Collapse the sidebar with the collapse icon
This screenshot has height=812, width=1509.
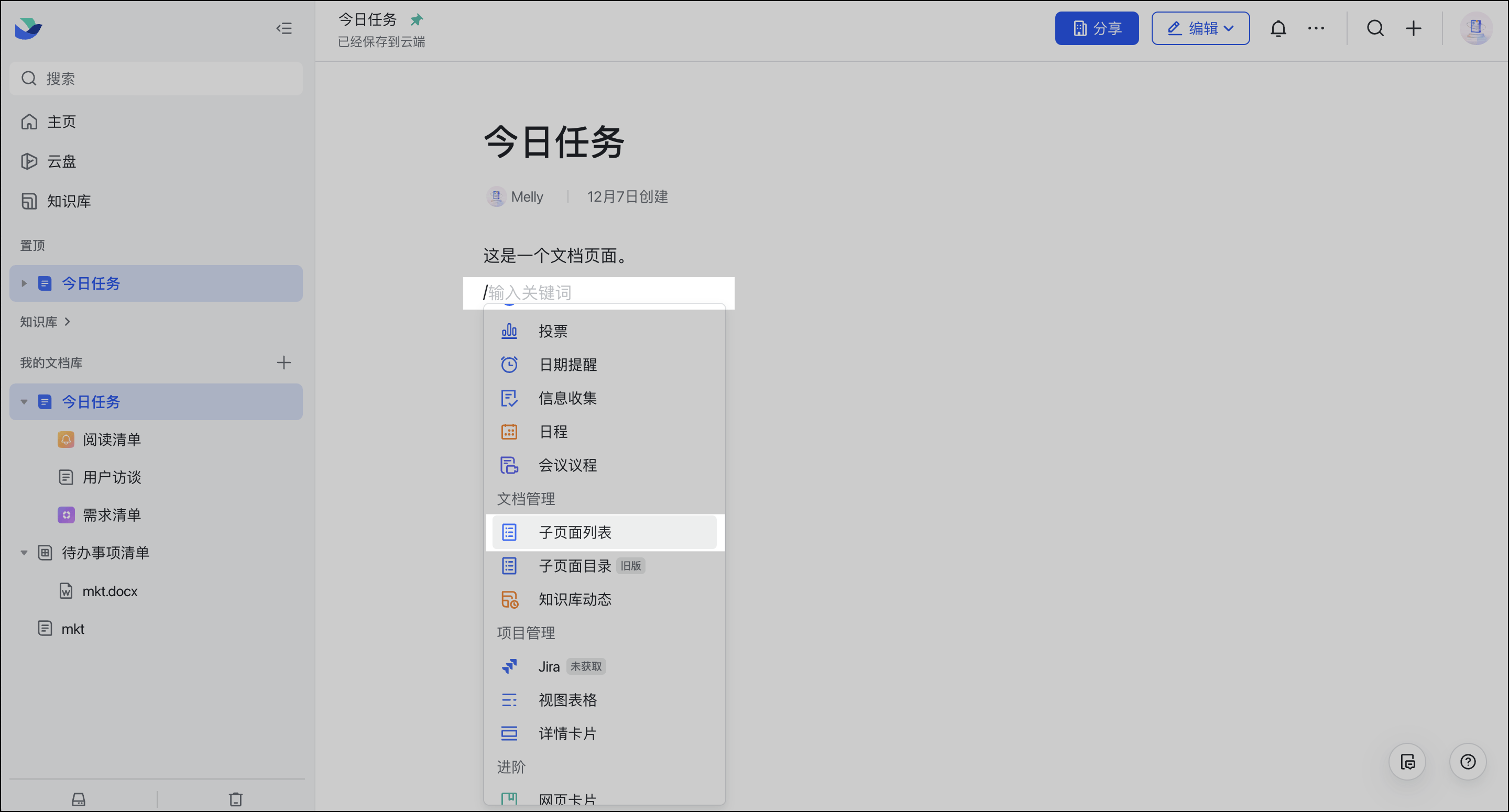point(285,28)
